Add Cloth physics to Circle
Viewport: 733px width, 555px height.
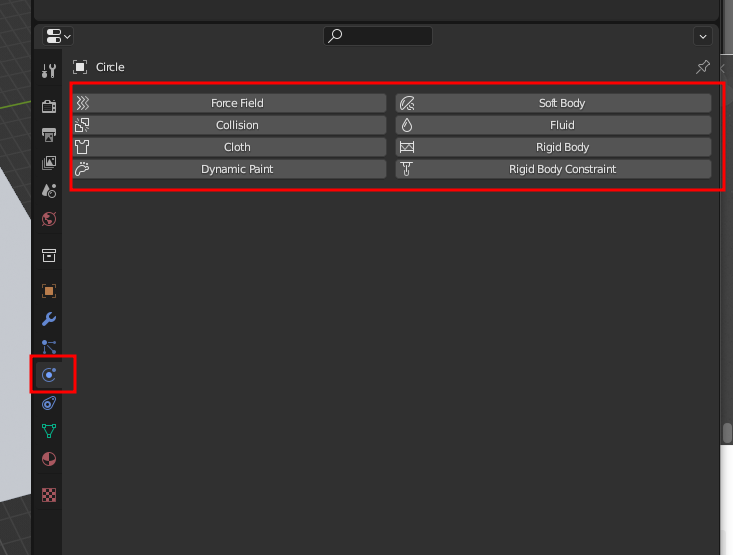pos(230,147)
